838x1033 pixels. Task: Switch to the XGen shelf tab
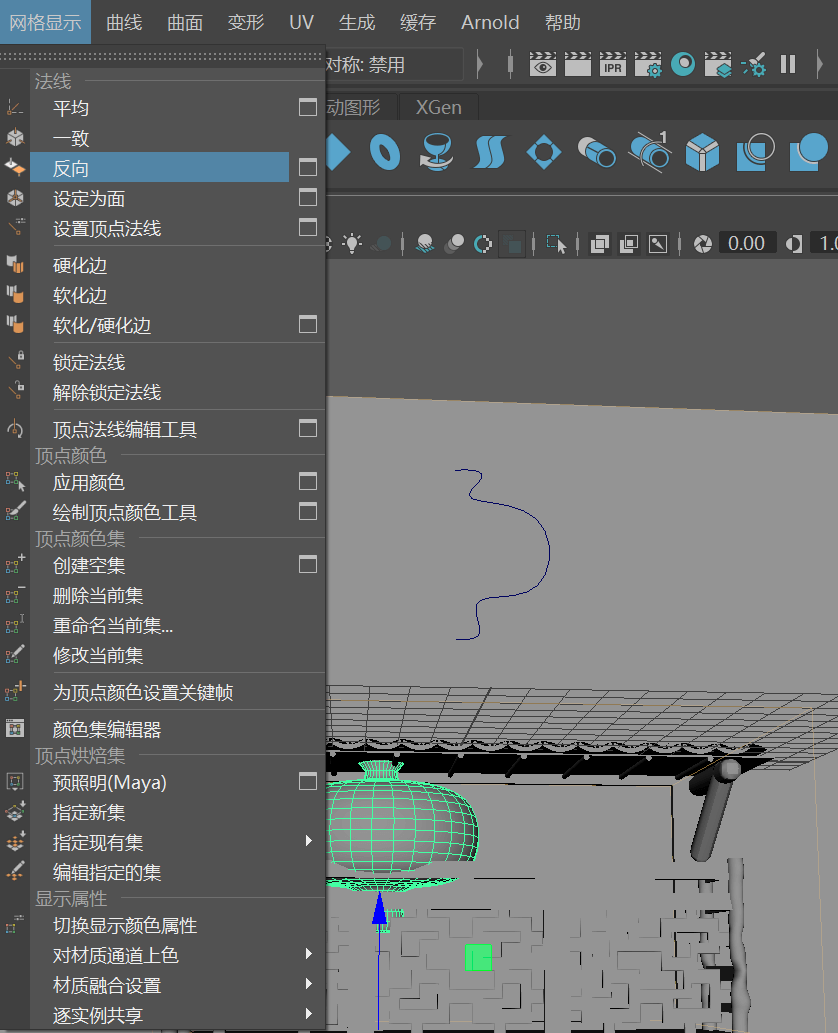[439, 107]
